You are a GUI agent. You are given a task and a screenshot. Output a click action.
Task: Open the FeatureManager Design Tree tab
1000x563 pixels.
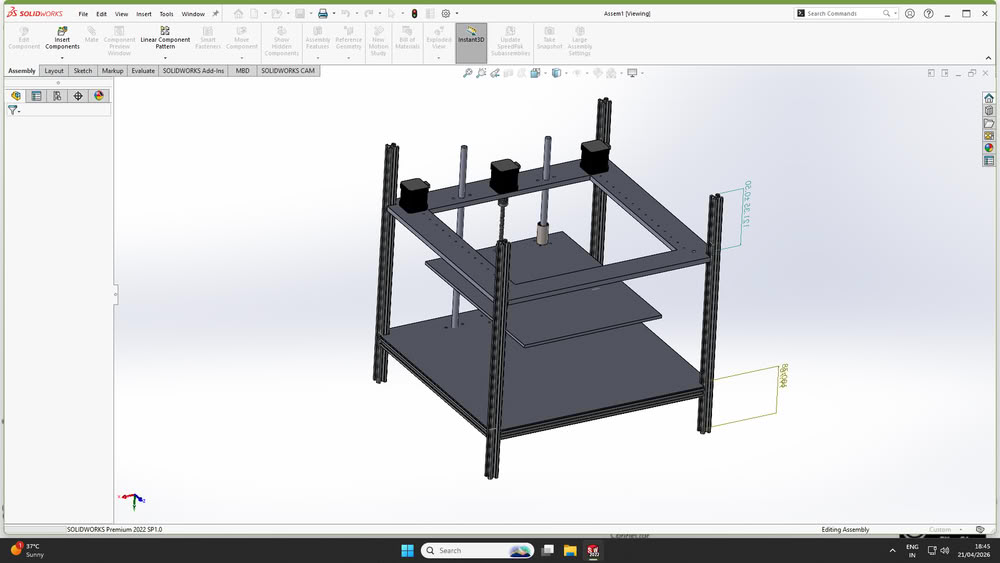[x=16, y=96]
